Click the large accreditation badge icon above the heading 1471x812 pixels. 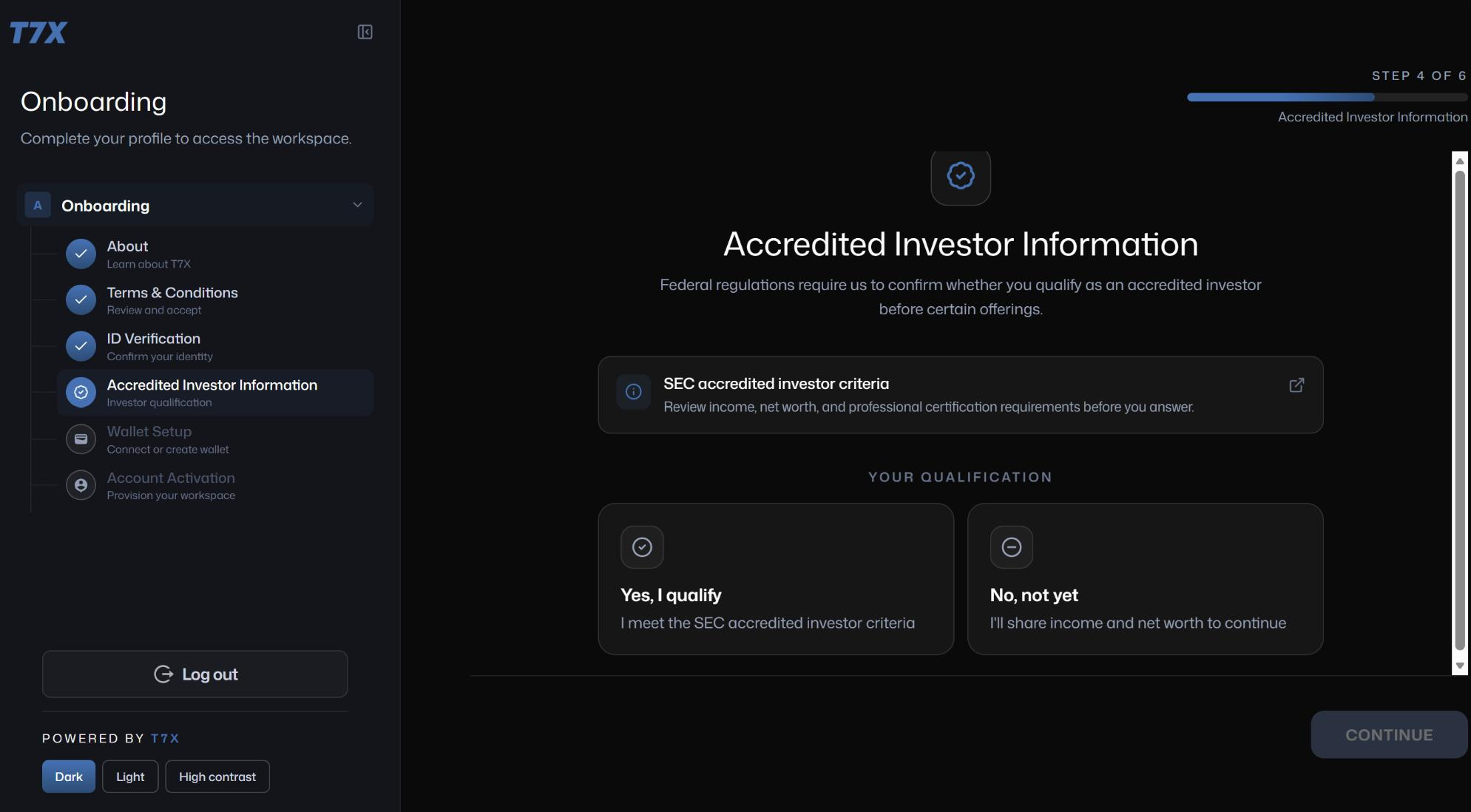[961, 176]
